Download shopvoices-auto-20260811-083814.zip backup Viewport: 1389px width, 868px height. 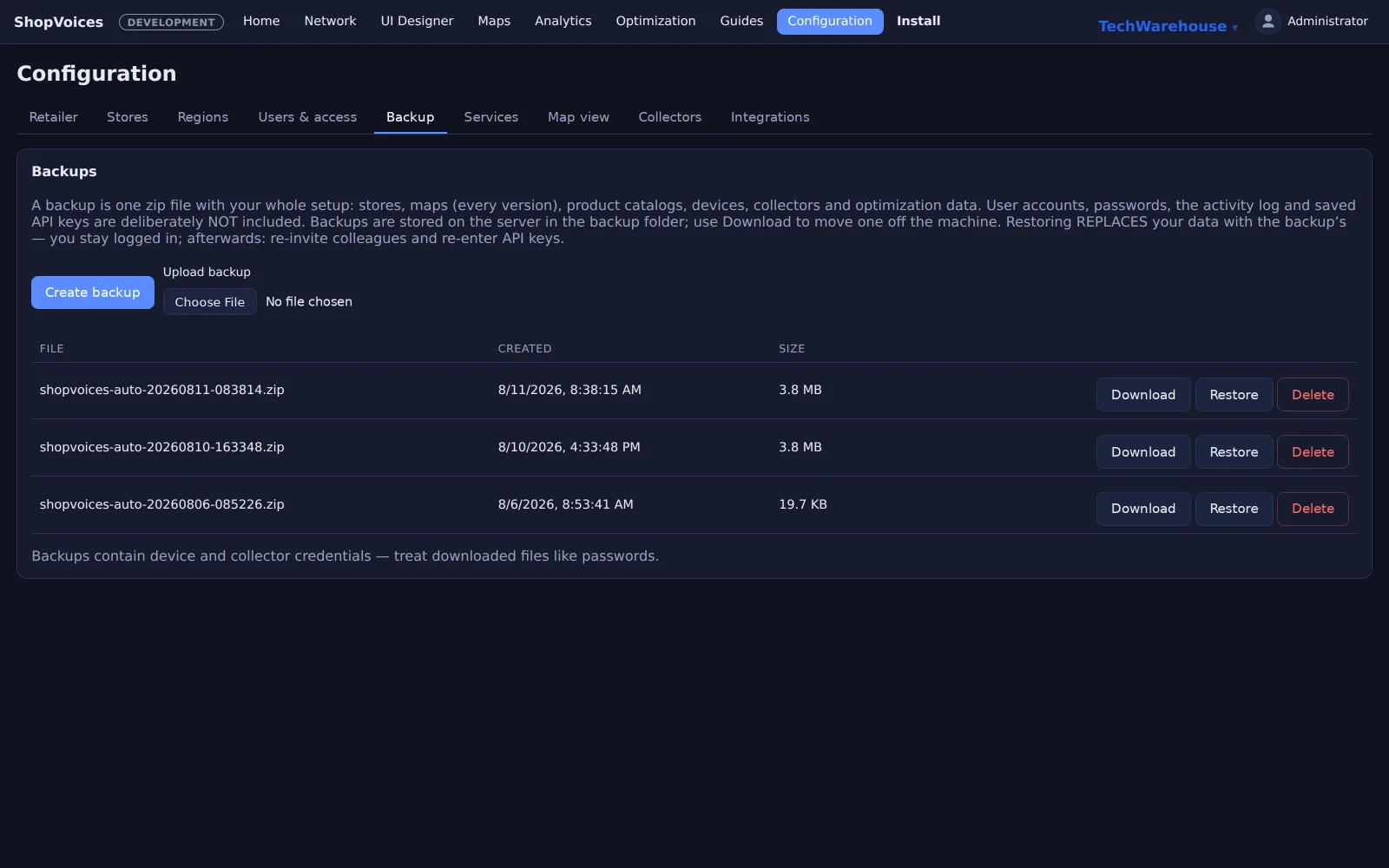1142,395
